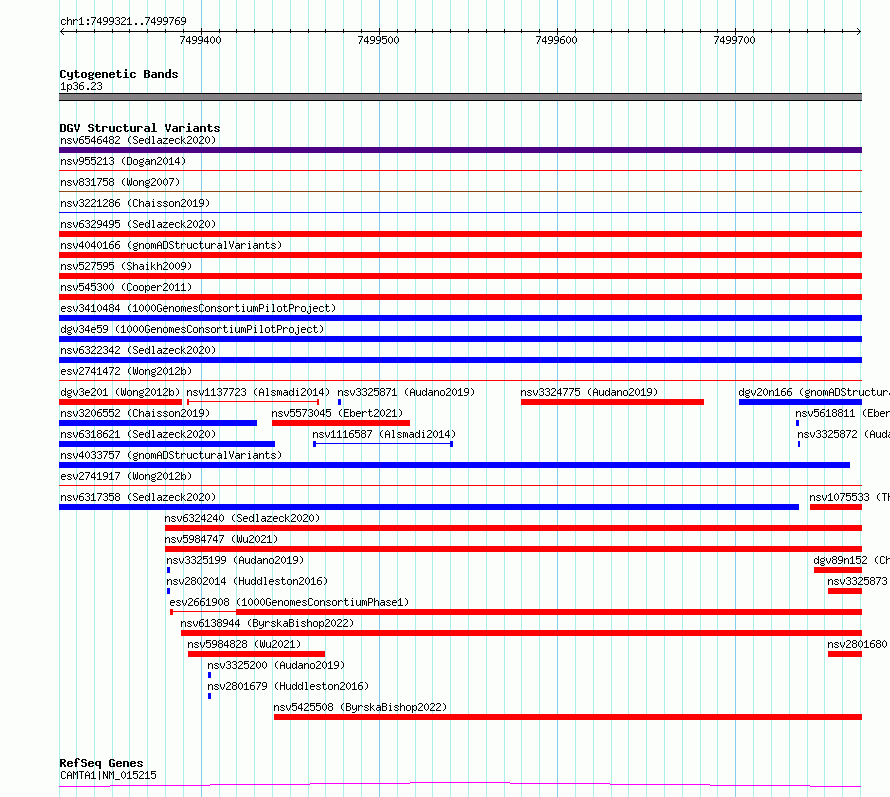Image resolution: width=890 pixels, height=797 pixels.
Task: Click nsv2802014 (Huddleston2016) label
Action: [x=247, y=581]
